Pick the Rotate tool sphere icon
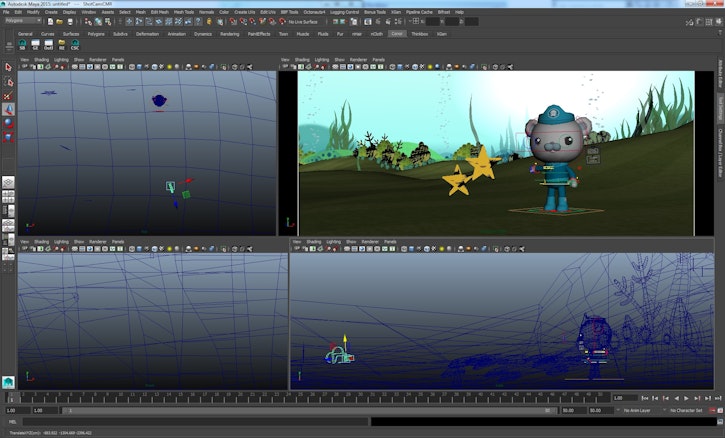This screenshot has width=725, height=438. [x=8, y=123]
